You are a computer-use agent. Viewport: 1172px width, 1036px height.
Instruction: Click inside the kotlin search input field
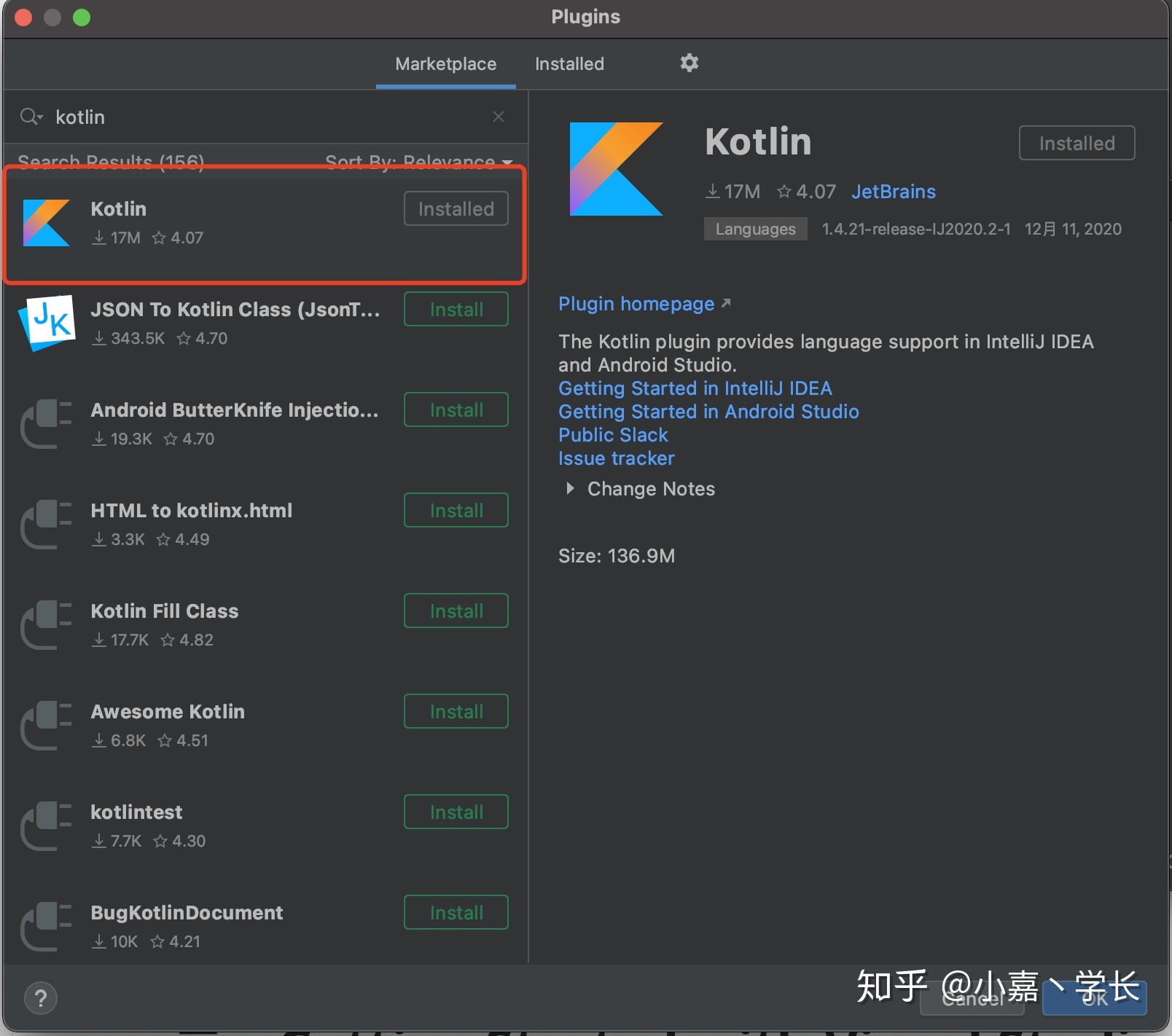[x=219, y=116]
